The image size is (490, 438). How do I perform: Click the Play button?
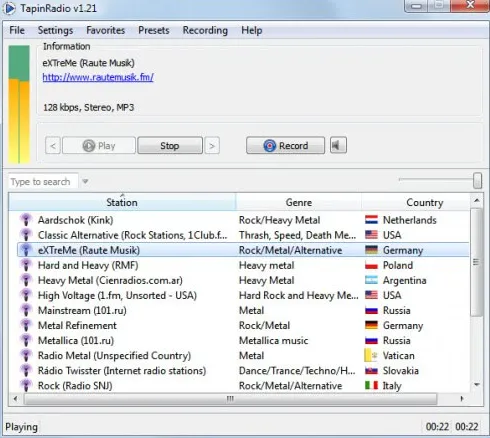coord(99,146)
